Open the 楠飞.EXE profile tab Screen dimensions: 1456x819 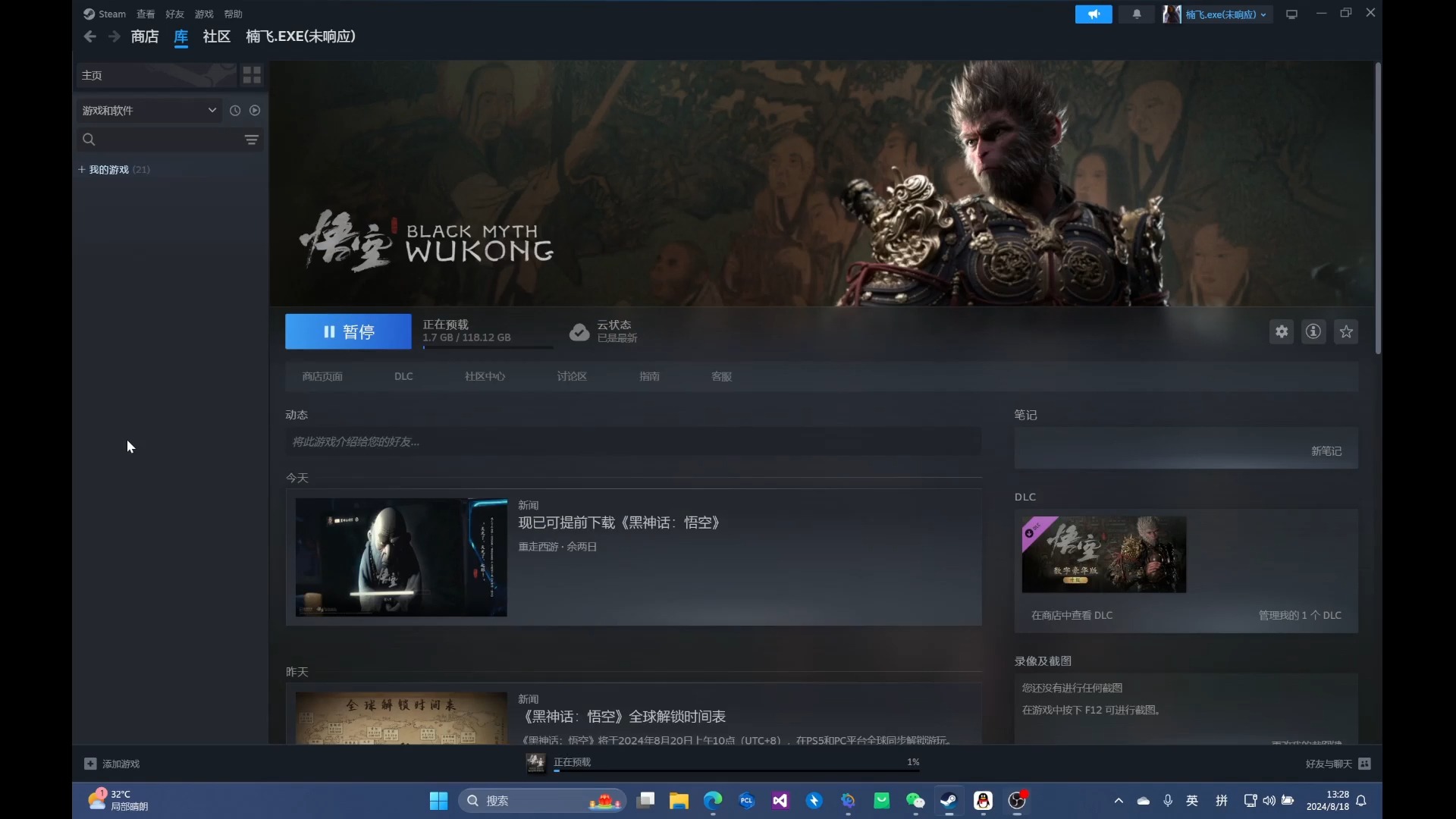[x=301, y=36]
